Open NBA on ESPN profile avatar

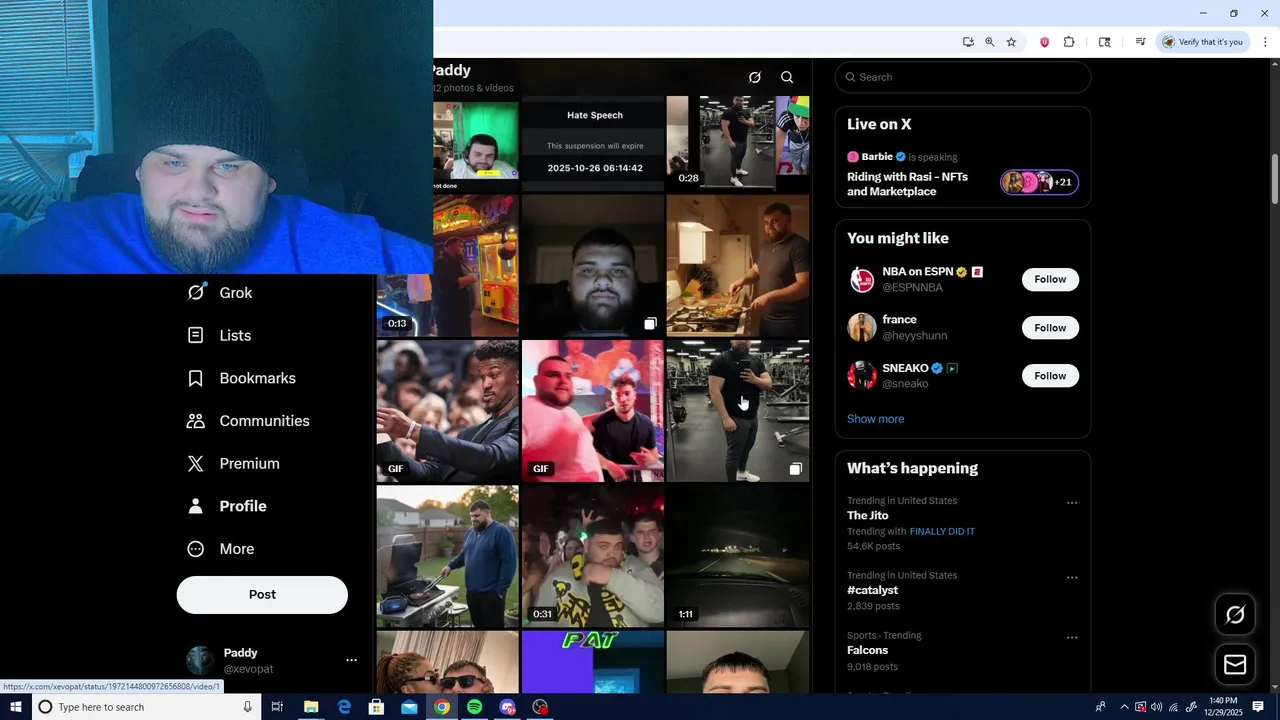click(x=862, y=279)
